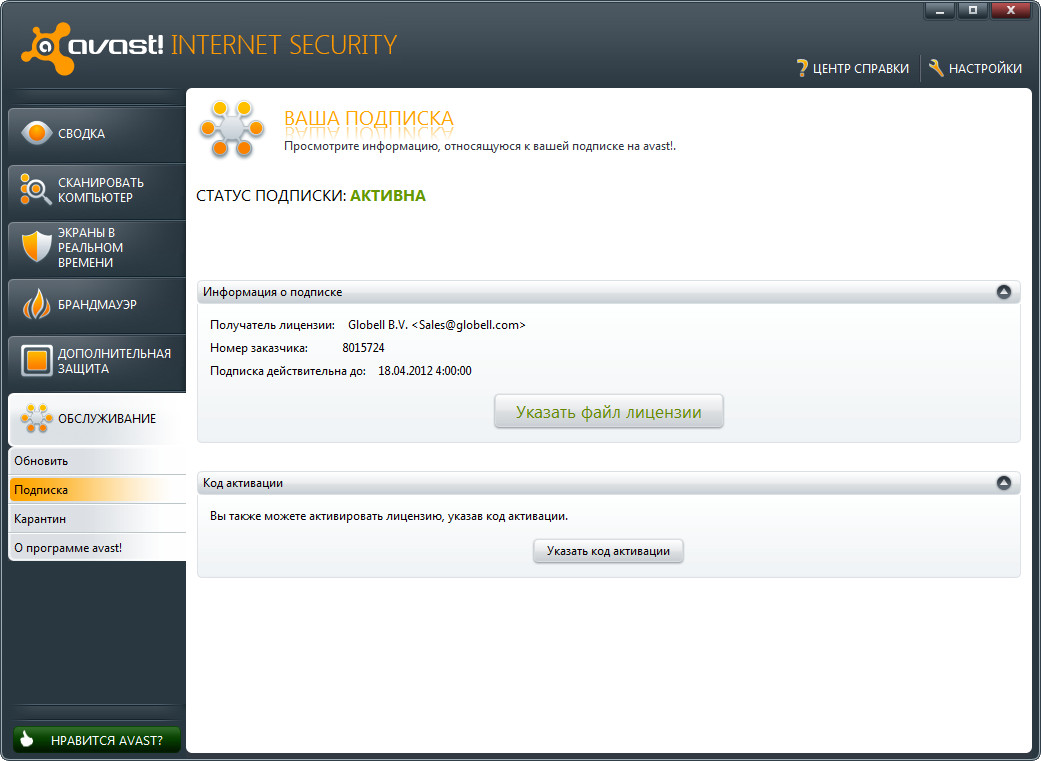Image resolution: width=1041 pixels, height=761 pixels.
Task: Click the Подписка действительна до label
Action: [x=288, y=371]
